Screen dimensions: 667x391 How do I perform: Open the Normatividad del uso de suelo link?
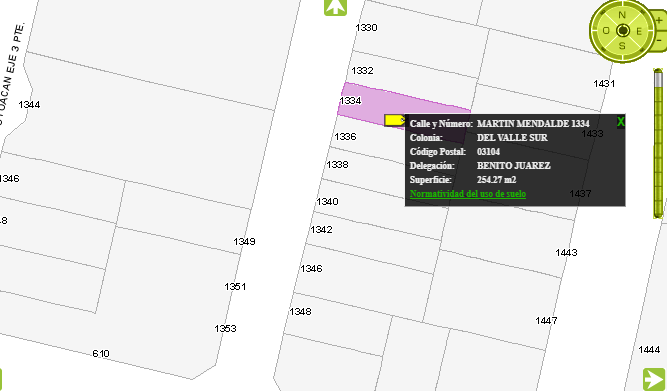point(468,194)
